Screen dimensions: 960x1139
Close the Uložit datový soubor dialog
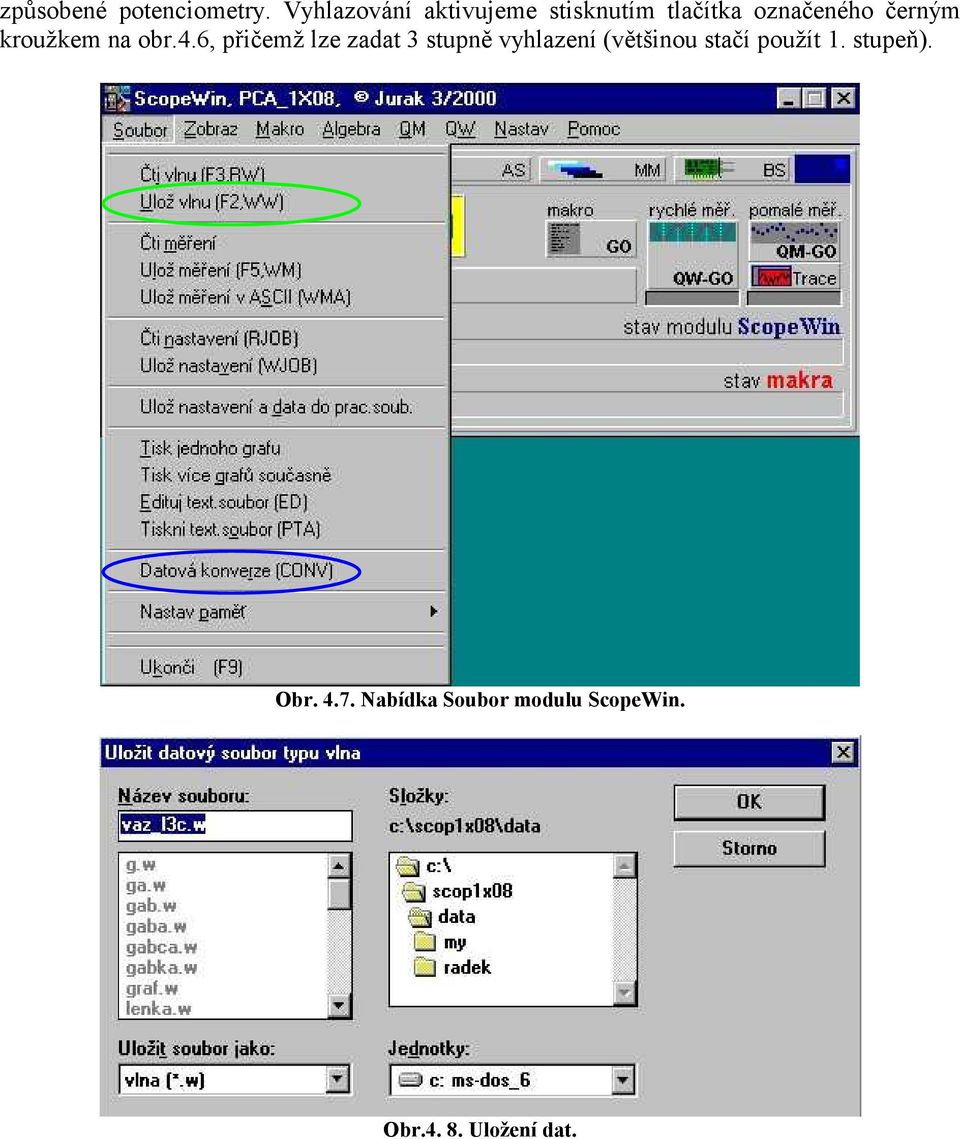[842, 752]
